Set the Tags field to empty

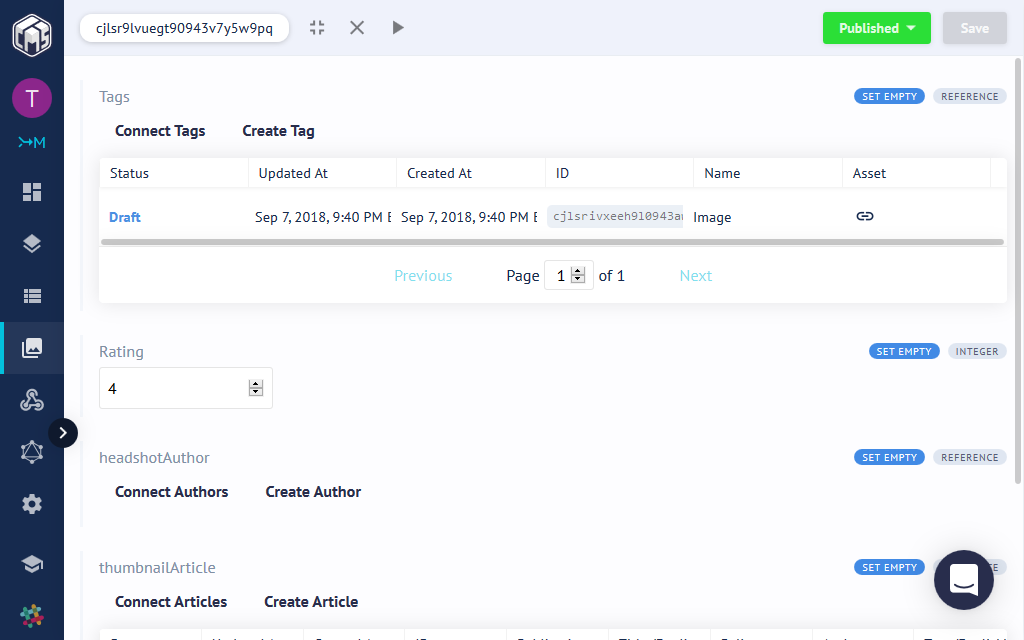[889, 97]
